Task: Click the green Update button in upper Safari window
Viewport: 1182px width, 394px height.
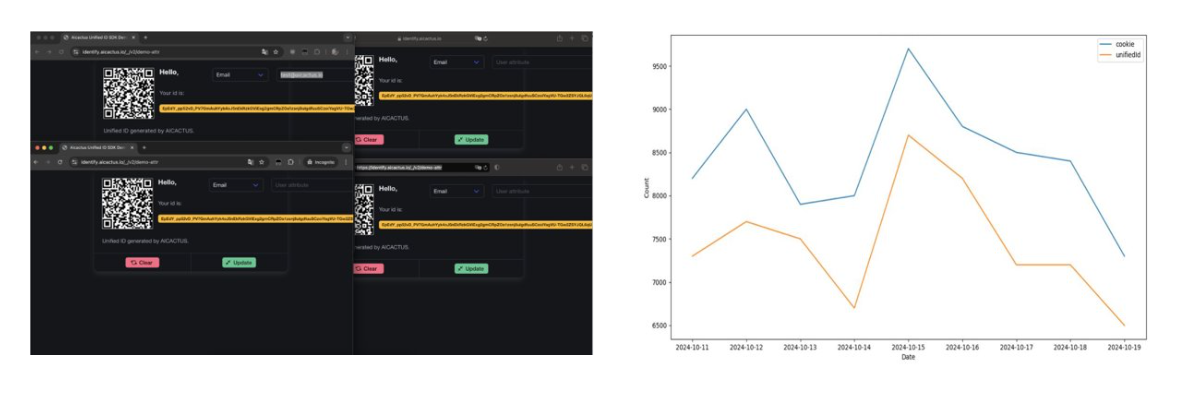Action: click(471, 139)
